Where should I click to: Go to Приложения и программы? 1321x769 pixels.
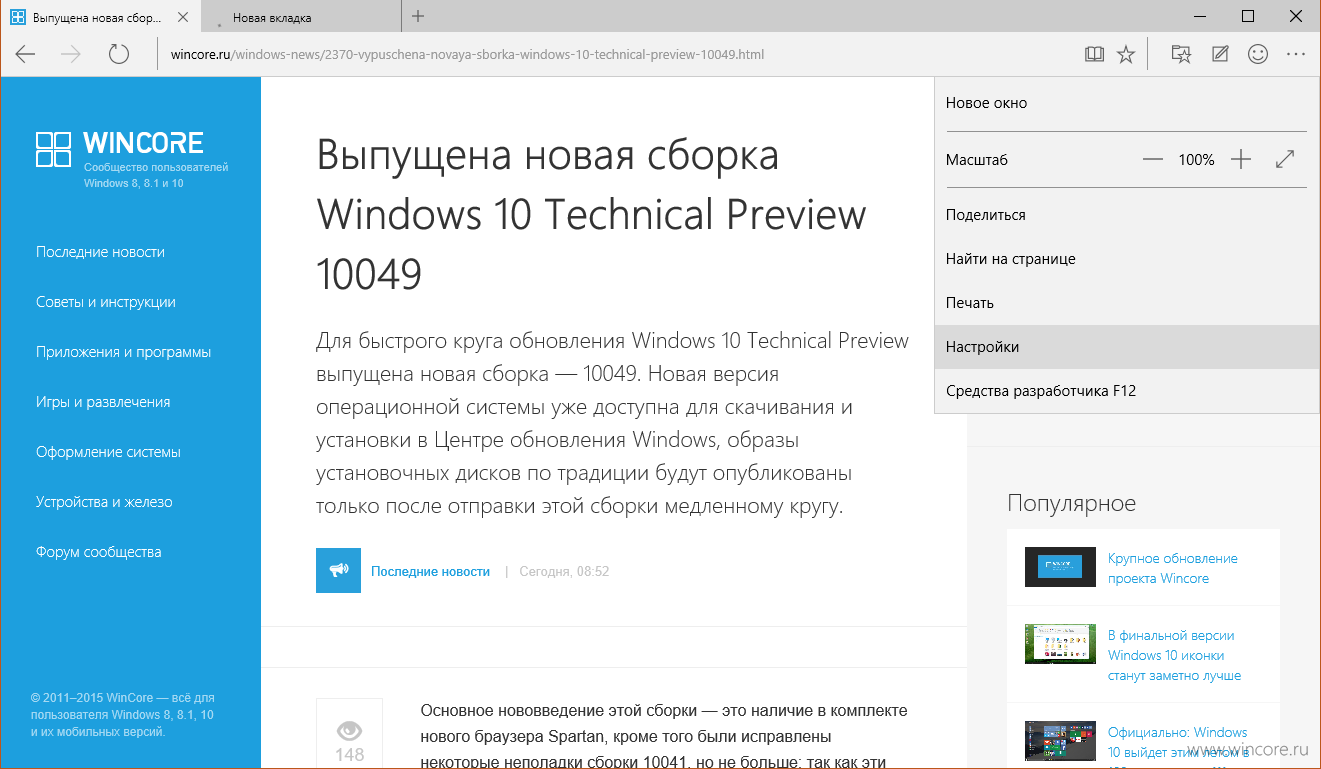pos(123,352)
